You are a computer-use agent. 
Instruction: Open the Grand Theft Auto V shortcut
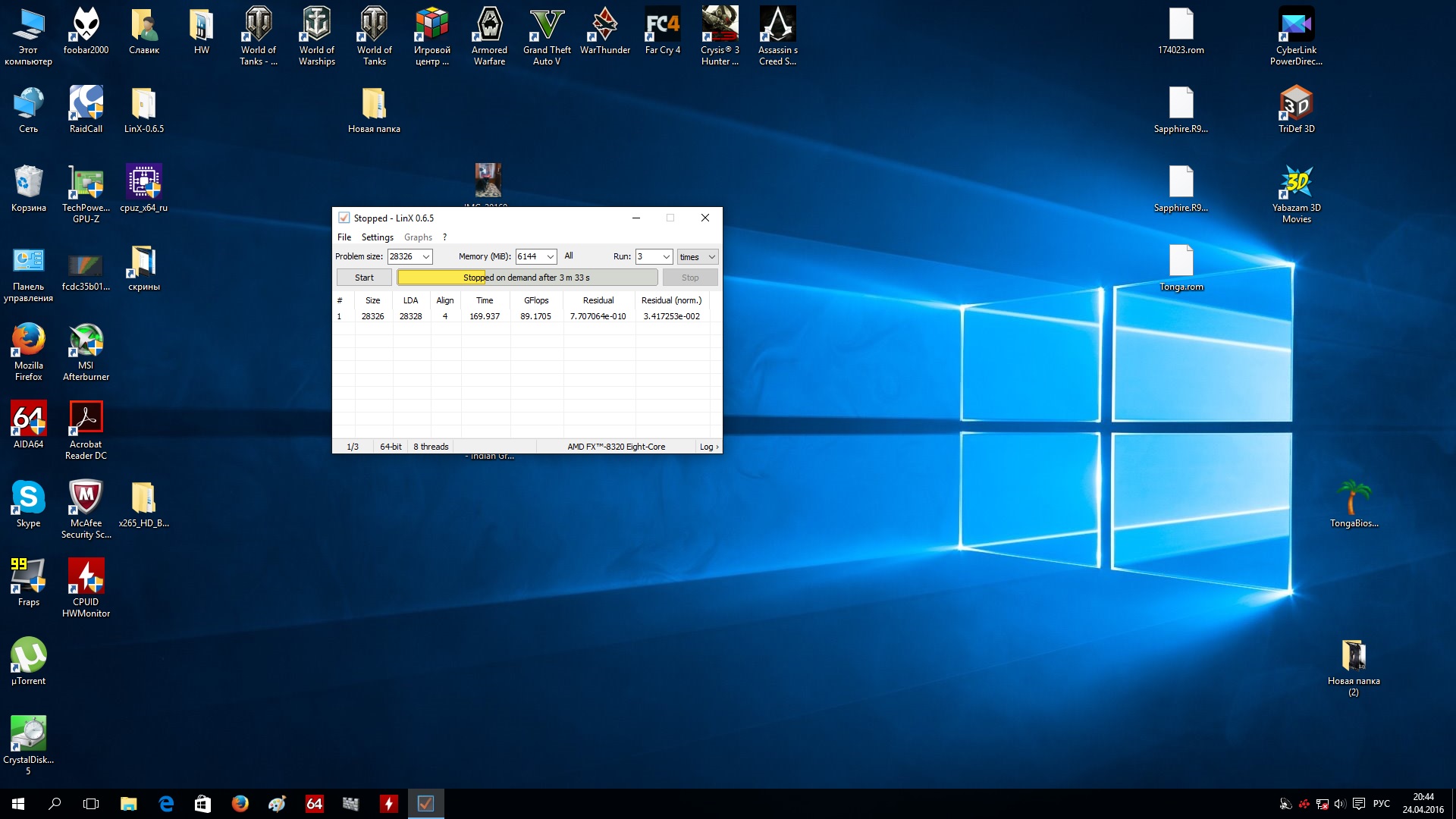tap(547, 27)
